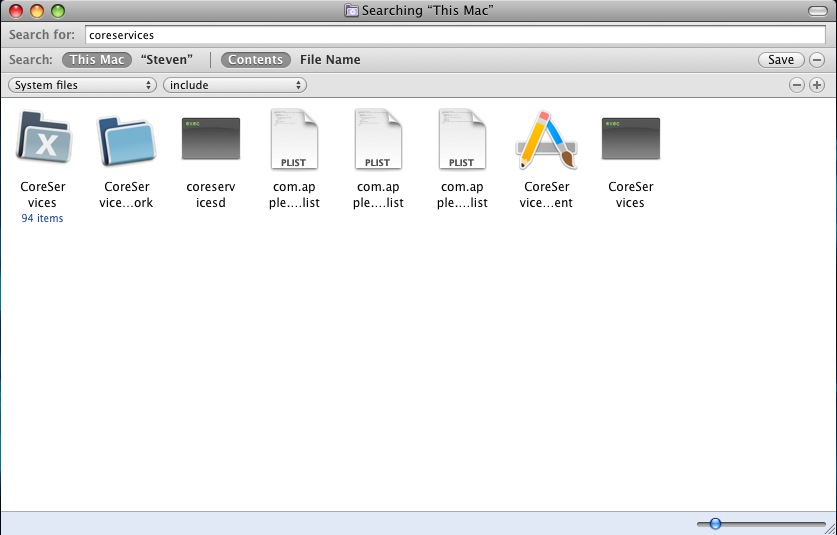Screen dimensions: 837x535
Task: Open the System files criterion dropdown
Action: coord(82,85)
